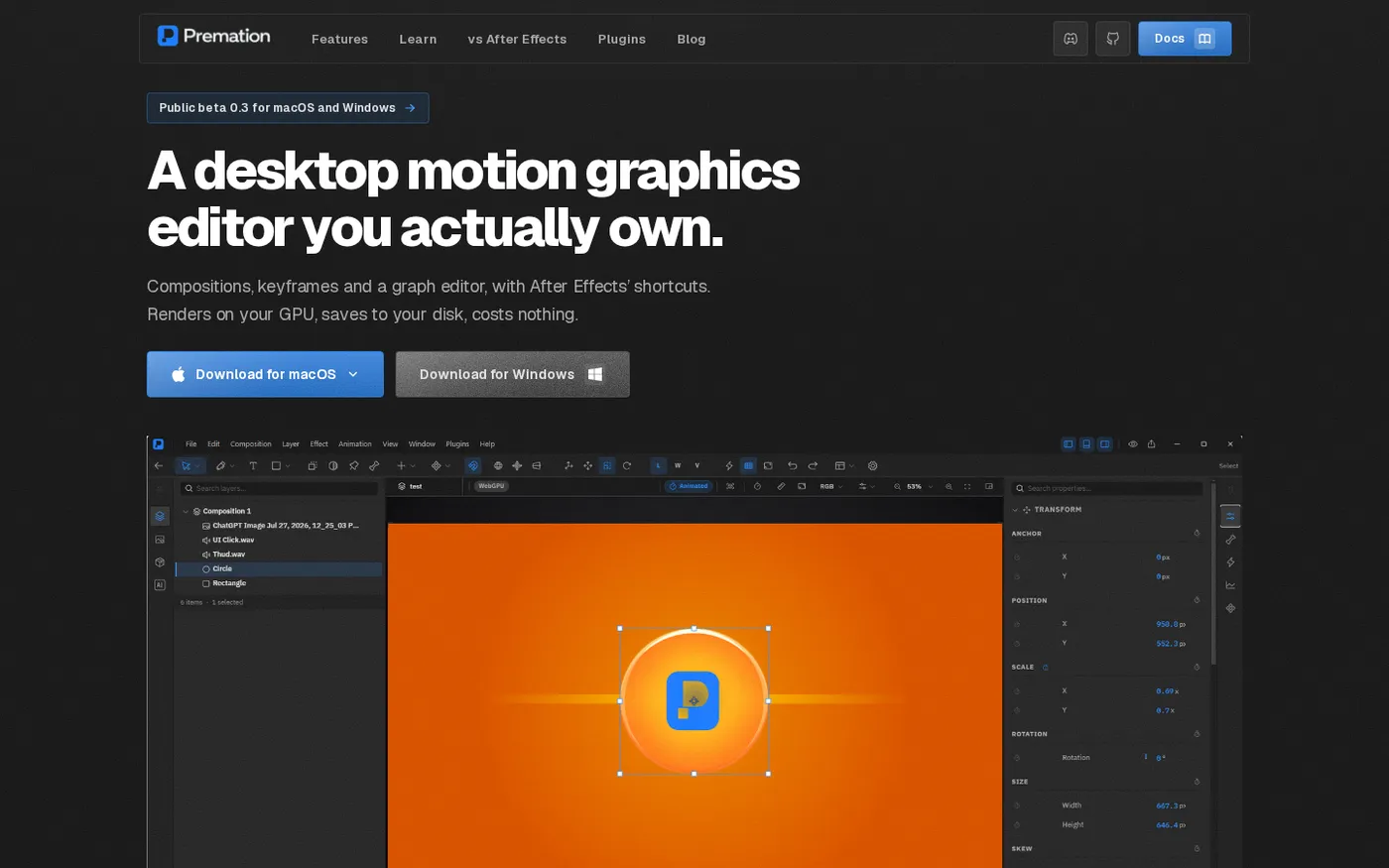Viewport: 1389px width, 868px height.
Task: Click the lightning icon in right sidebar
Action: (1230, 562)
